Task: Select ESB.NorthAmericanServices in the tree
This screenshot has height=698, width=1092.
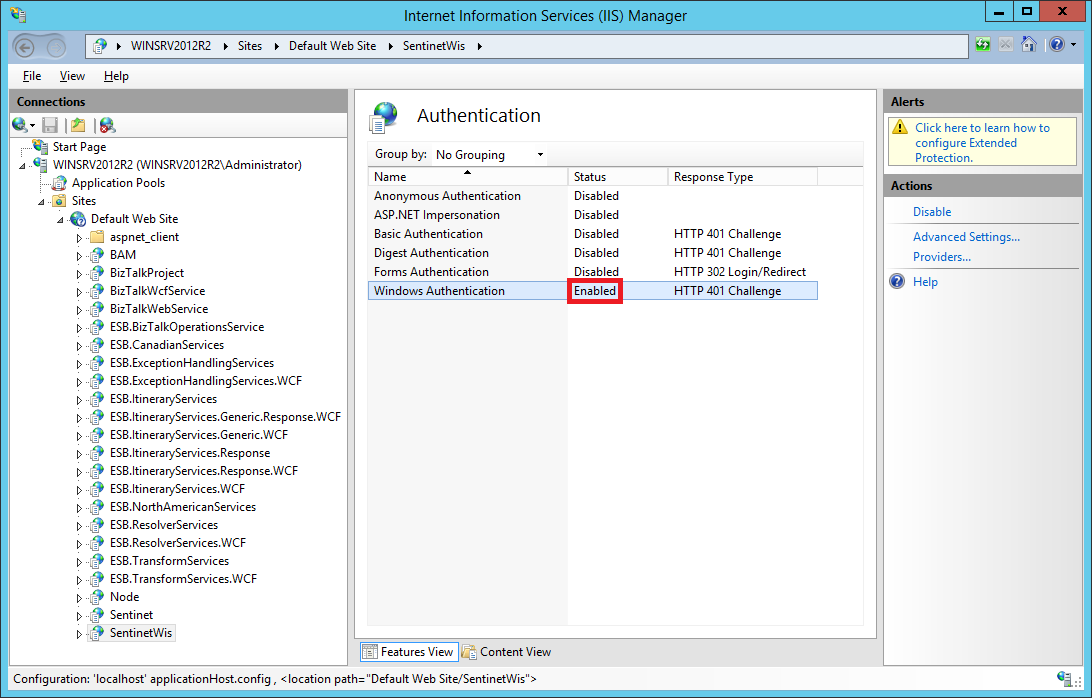Action: (x=182, y=507)
